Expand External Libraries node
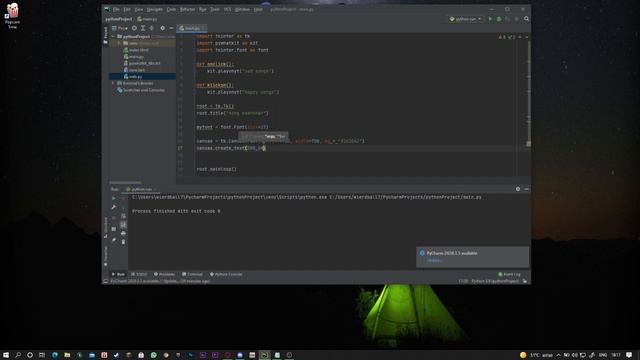This screenshot has width=640, height=360. (x=113, y=83)
